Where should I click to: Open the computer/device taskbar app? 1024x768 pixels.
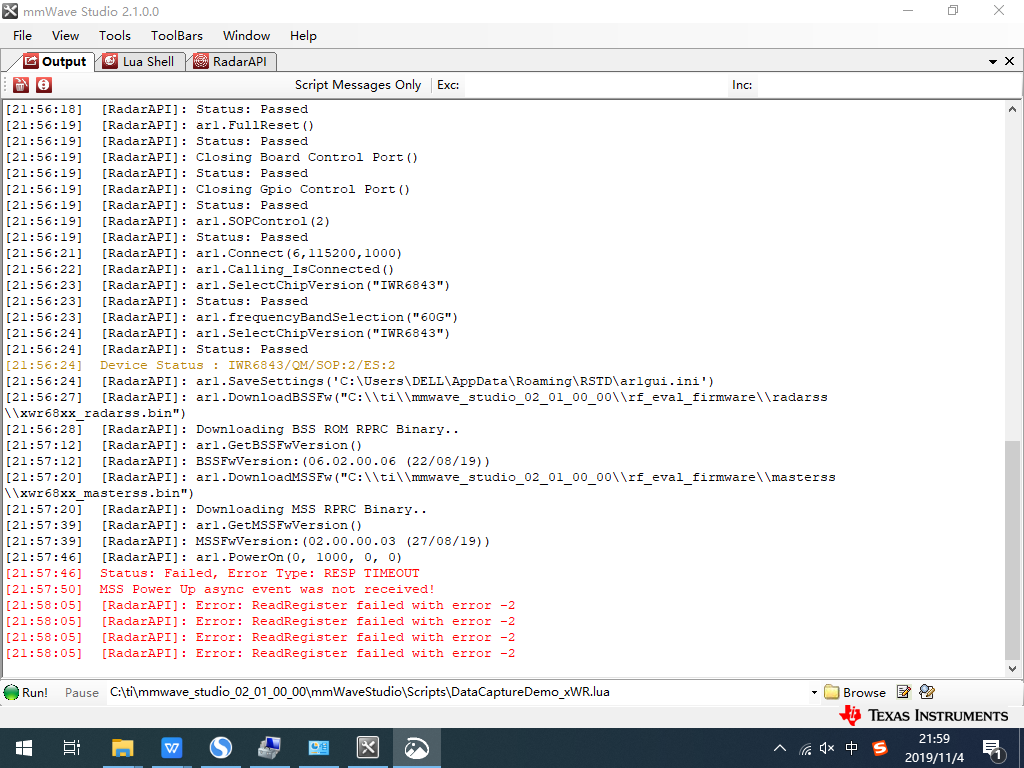(270, 748)
